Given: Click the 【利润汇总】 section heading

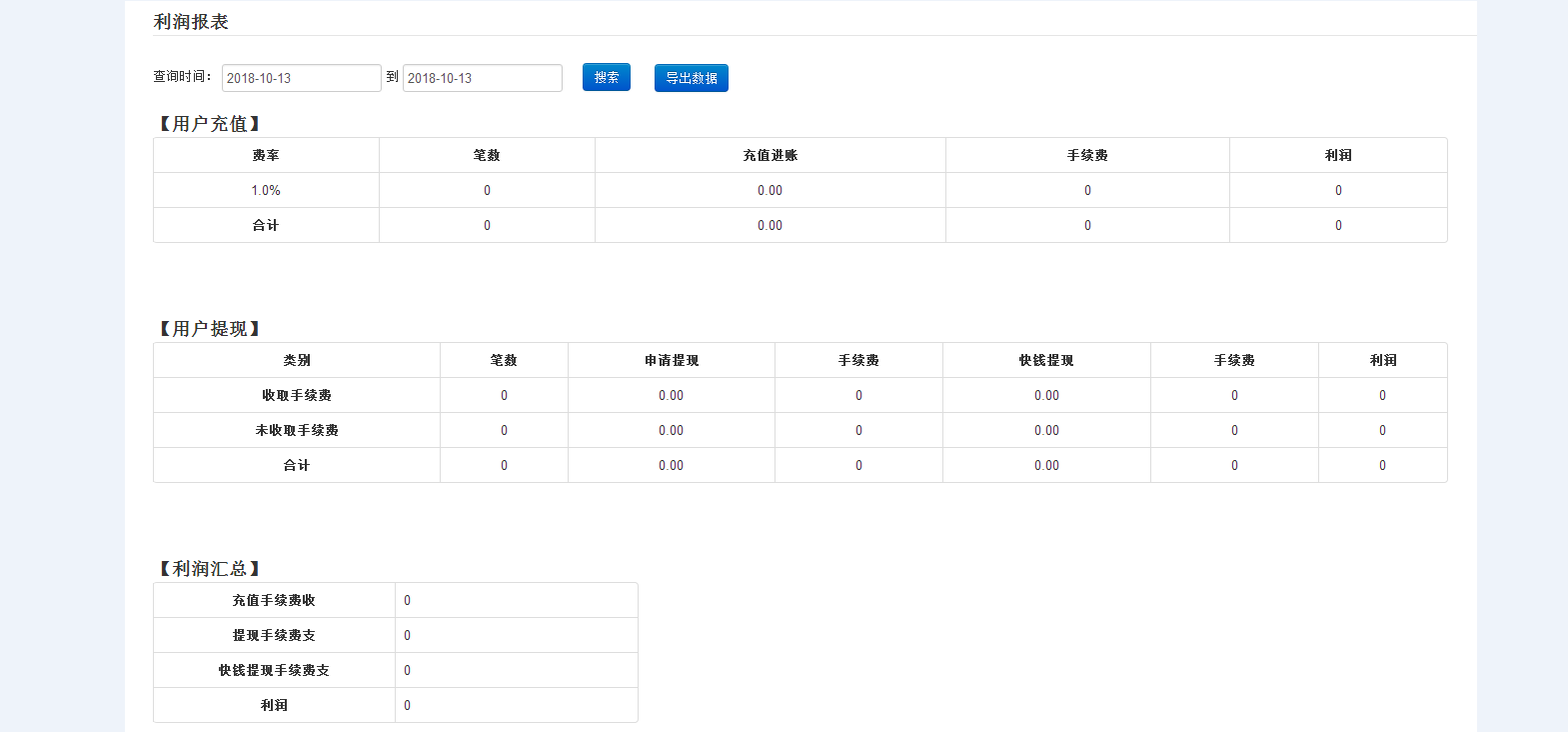Looking at the screenshot, I should [x=209, y=569].
